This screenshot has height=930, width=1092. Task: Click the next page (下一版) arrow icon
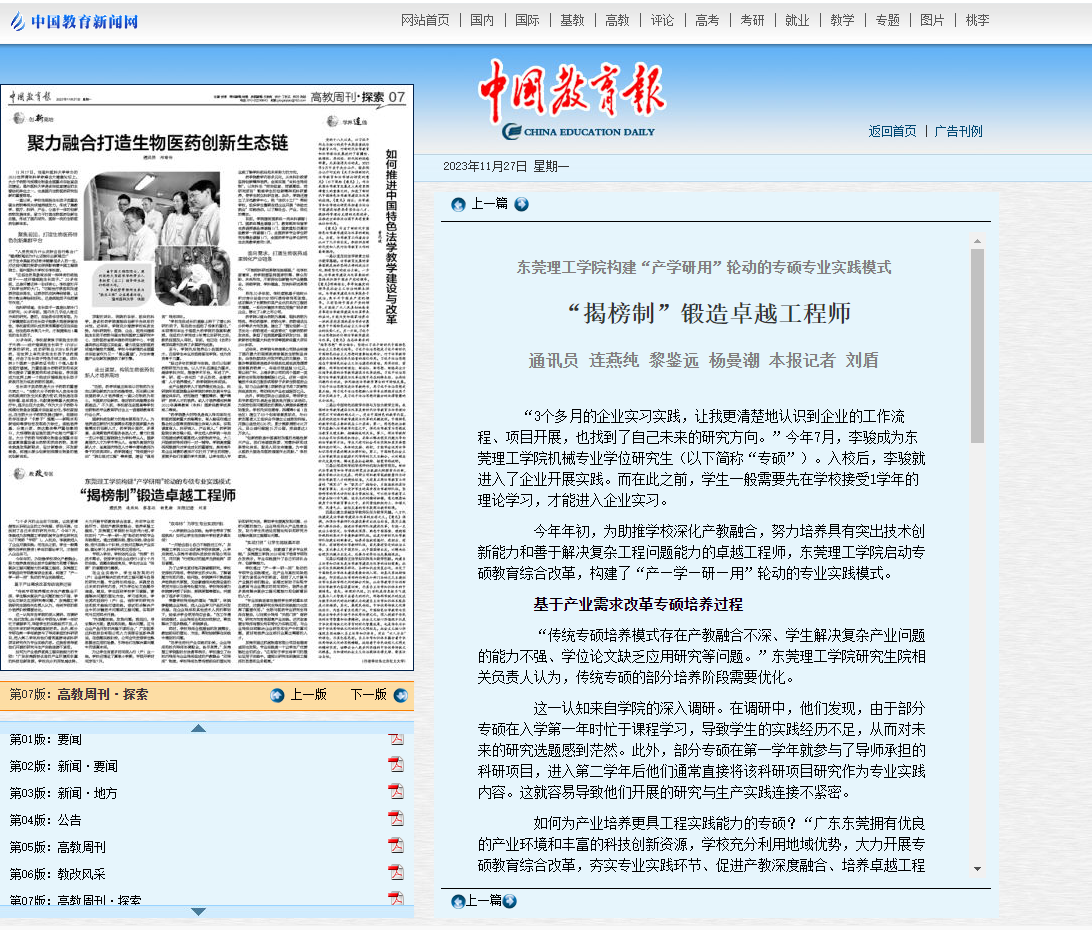(x=400, y=695)
